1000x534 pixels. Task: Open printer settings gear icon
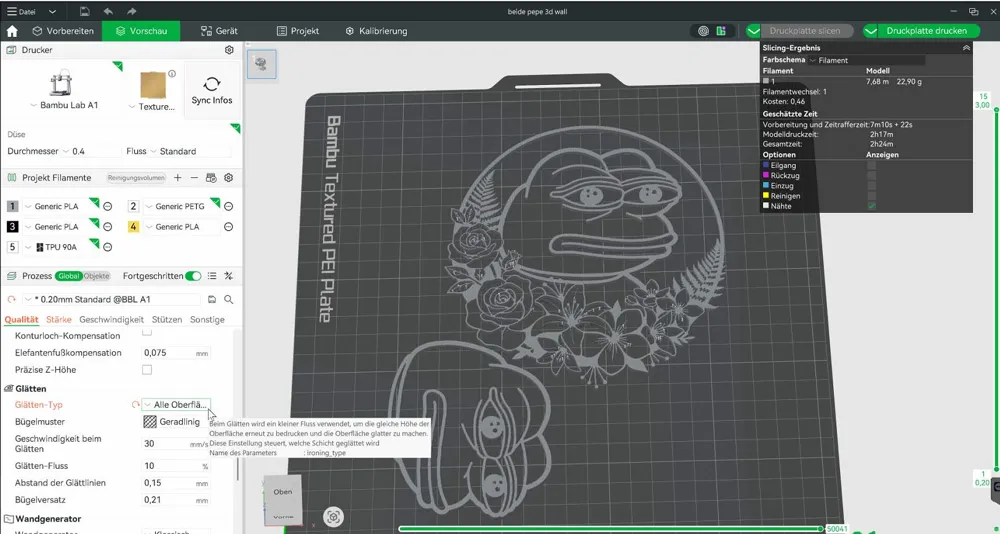click(x=229, y=50)
